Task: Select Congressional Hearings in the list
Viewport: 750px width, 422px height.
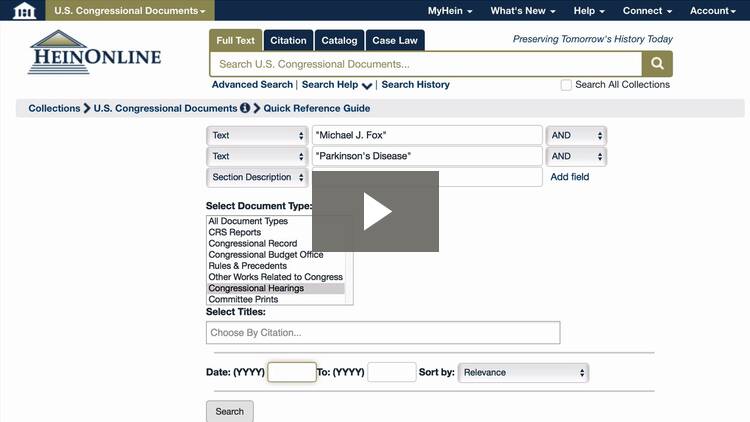Action: [276, 288]
